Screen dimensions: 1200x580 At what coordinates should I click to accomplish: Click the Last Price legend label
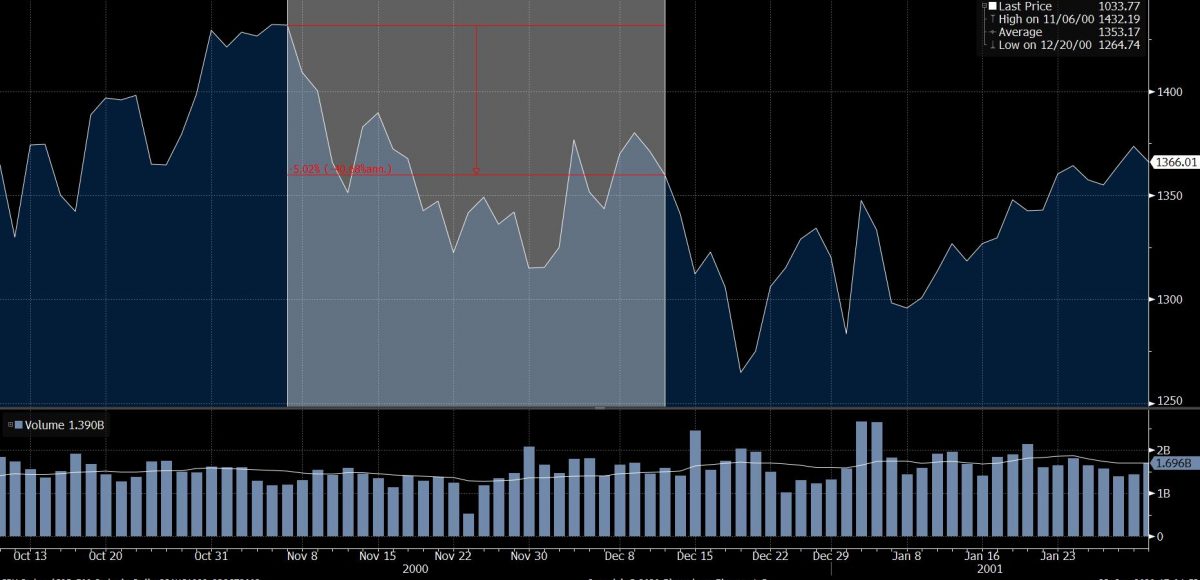tap(1024, 6)
